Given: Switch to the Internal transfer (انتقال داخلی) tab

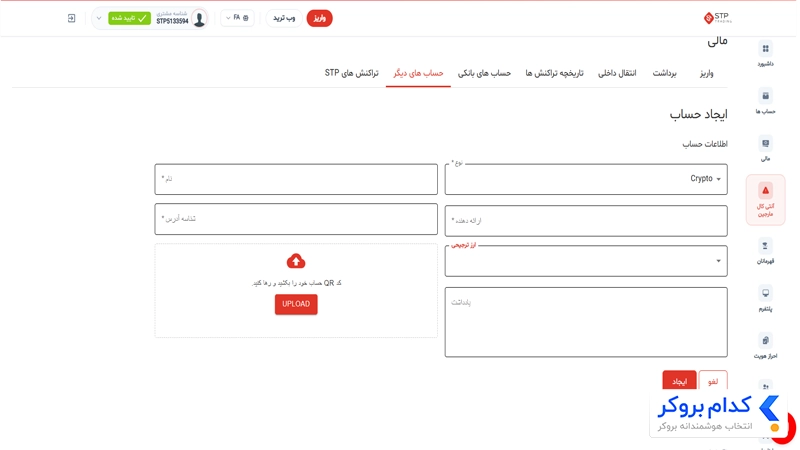Looking at the screenshot, I should click(x=617, y=73).
